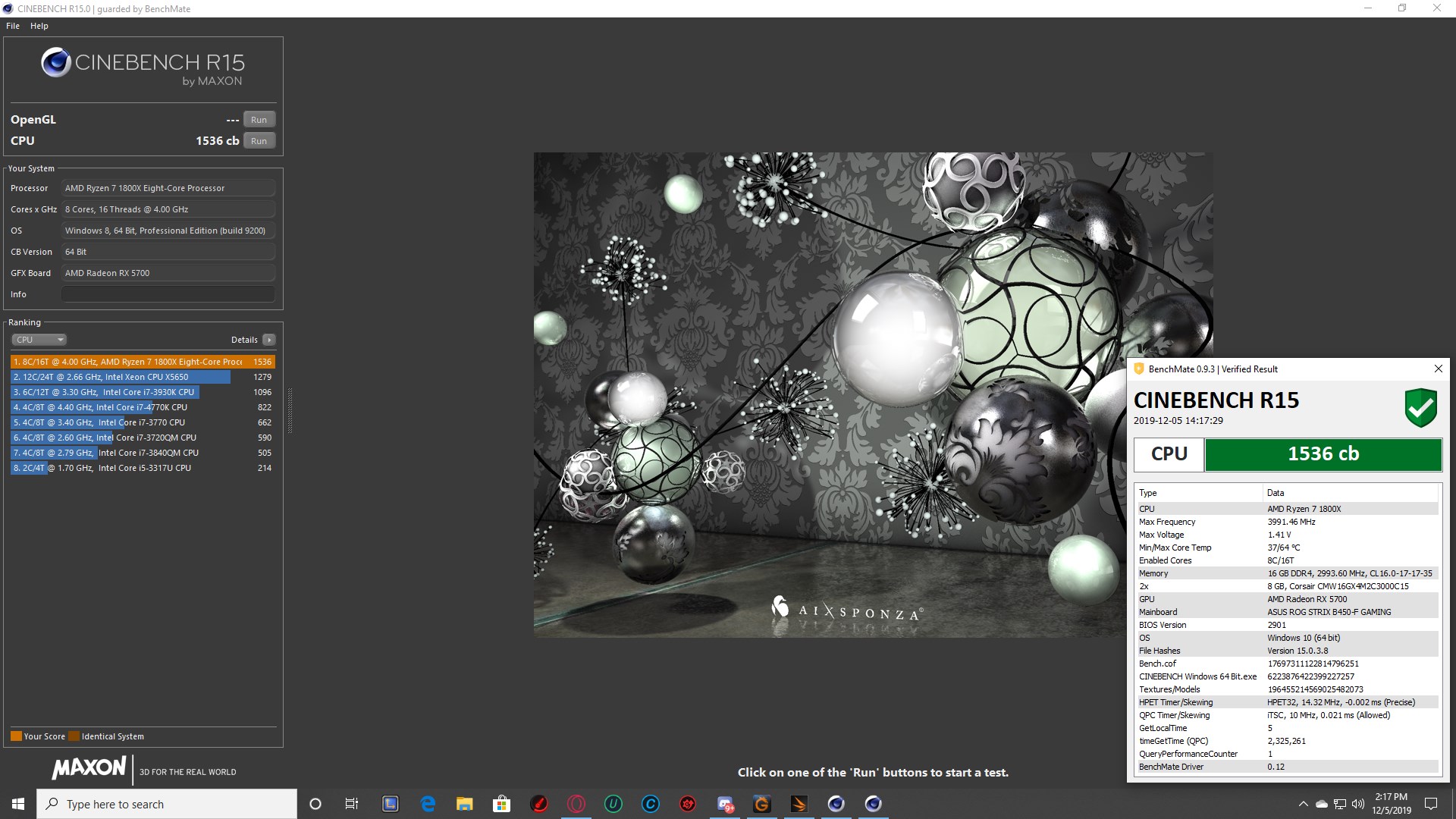Click the Type column header in BenchMate
This screenshot has height=819, width=1456.
[x=1198, y=493]
